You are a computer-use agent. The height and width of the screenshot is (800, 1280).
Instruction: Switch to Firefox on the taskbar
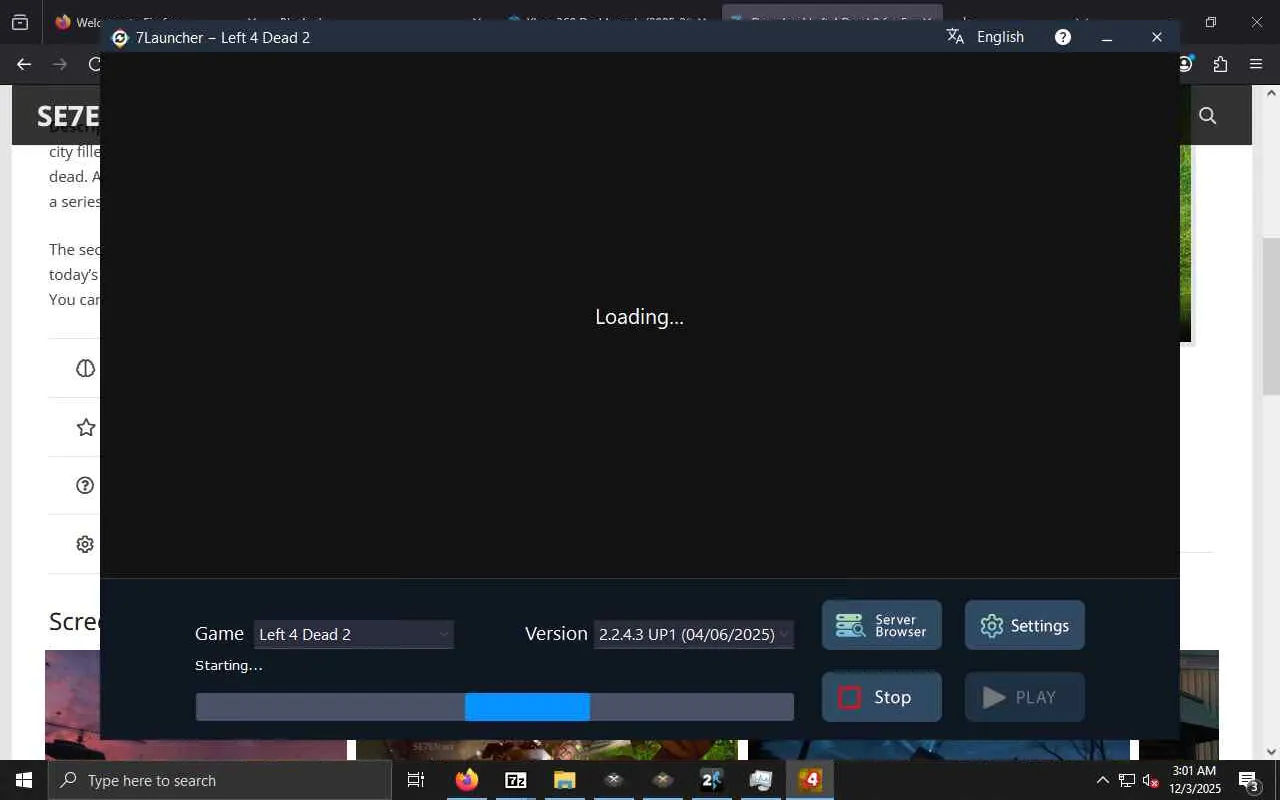click(x=466, y=780)
